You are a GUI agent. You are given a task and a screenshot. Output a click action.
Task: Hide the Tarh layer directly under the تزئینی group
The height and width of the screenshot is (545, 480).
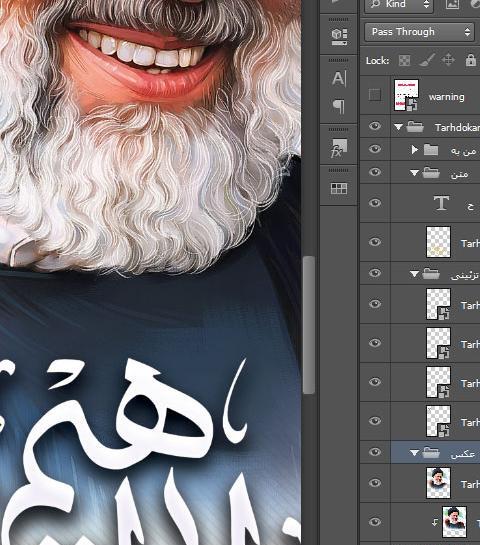click(375, 304)
